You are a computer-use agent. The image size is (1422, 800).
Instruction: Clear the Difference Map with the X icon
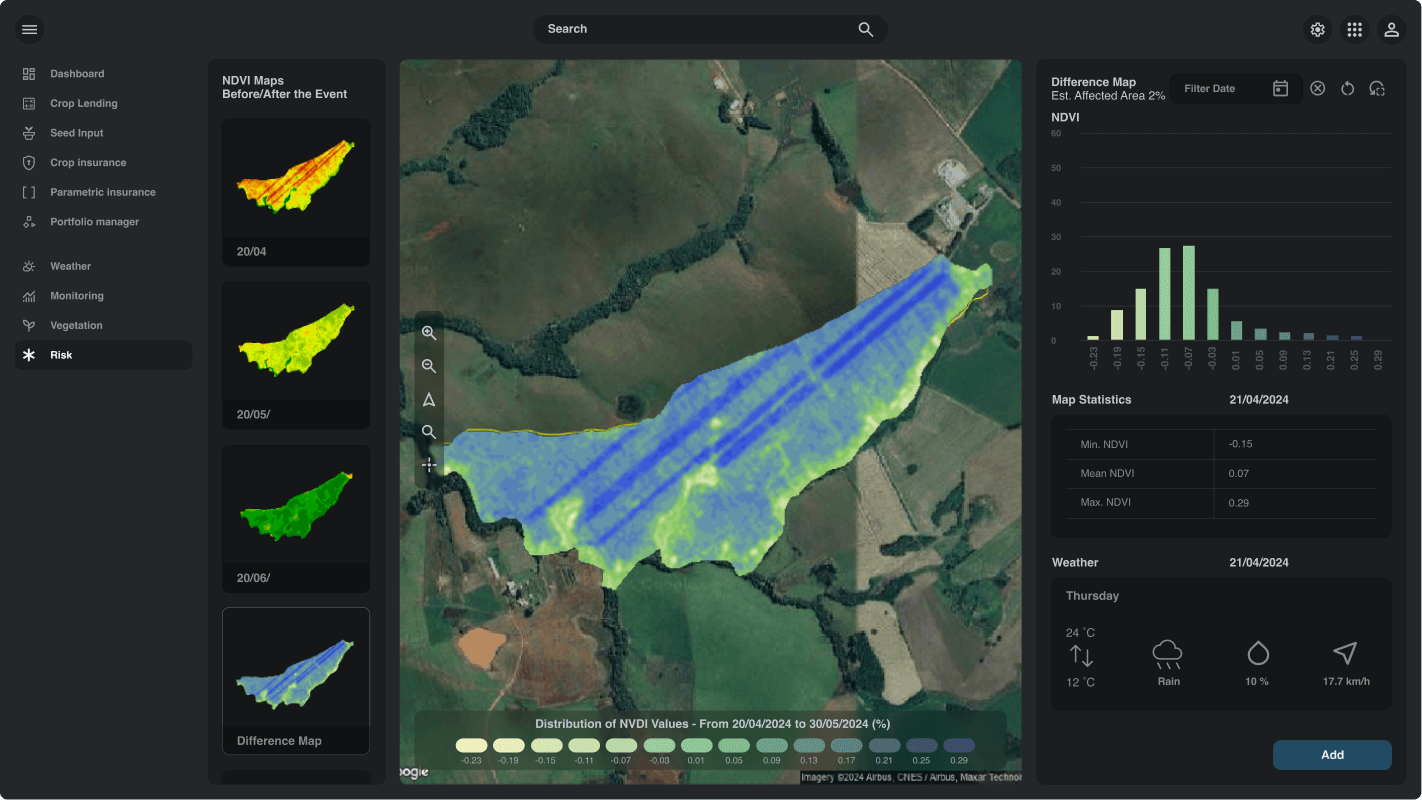click(x=1317, y=88)
